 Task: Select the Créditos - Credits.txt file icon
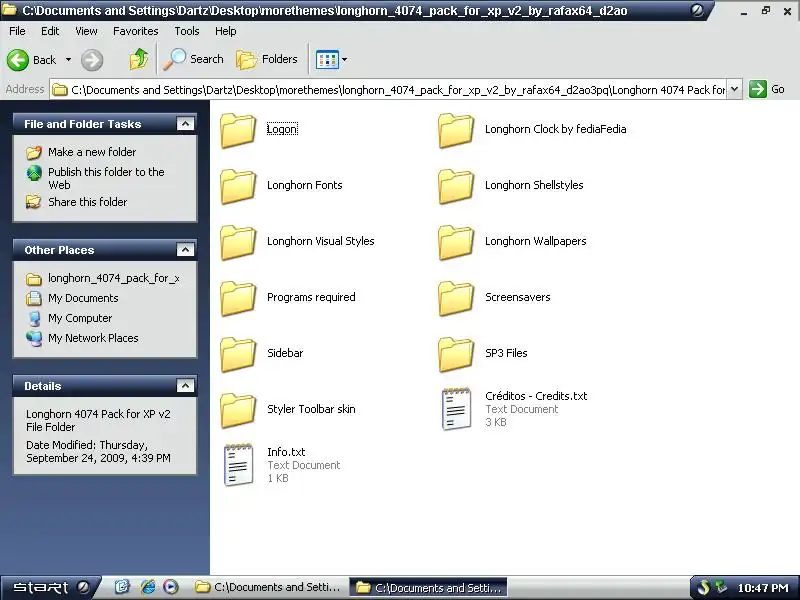(456, 409)
